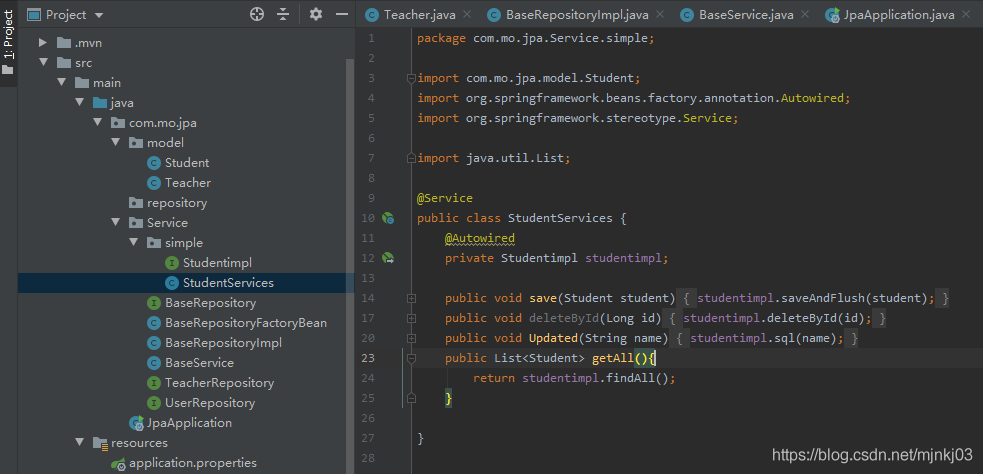Click the autowired gutter icon on line 12
The height and width of the screenshot is (474, 983).
point(388,258)
